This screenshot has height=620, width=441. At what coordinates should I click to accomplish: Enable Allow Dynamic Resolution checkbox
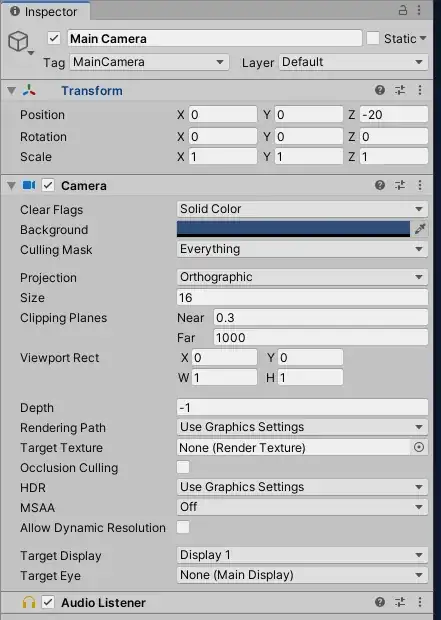pyautogui.click(x=183, y=527)
